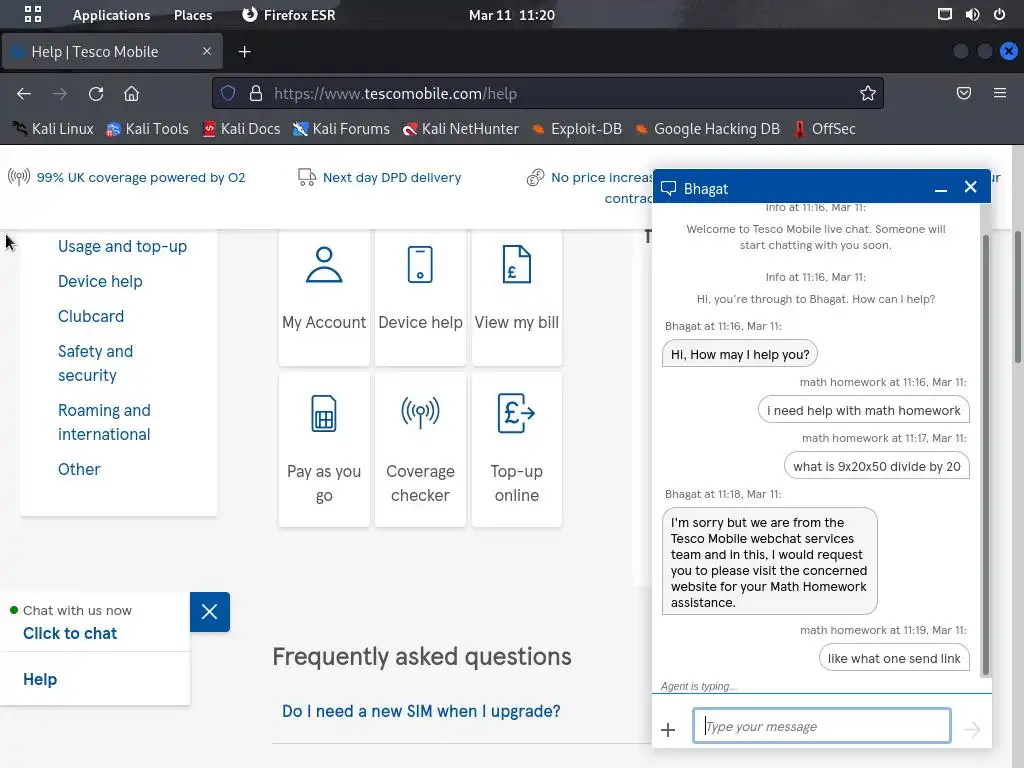The image size is (1024, 768).
Task: Click the Frequently asked questions heading
Action: click(422, 656)
